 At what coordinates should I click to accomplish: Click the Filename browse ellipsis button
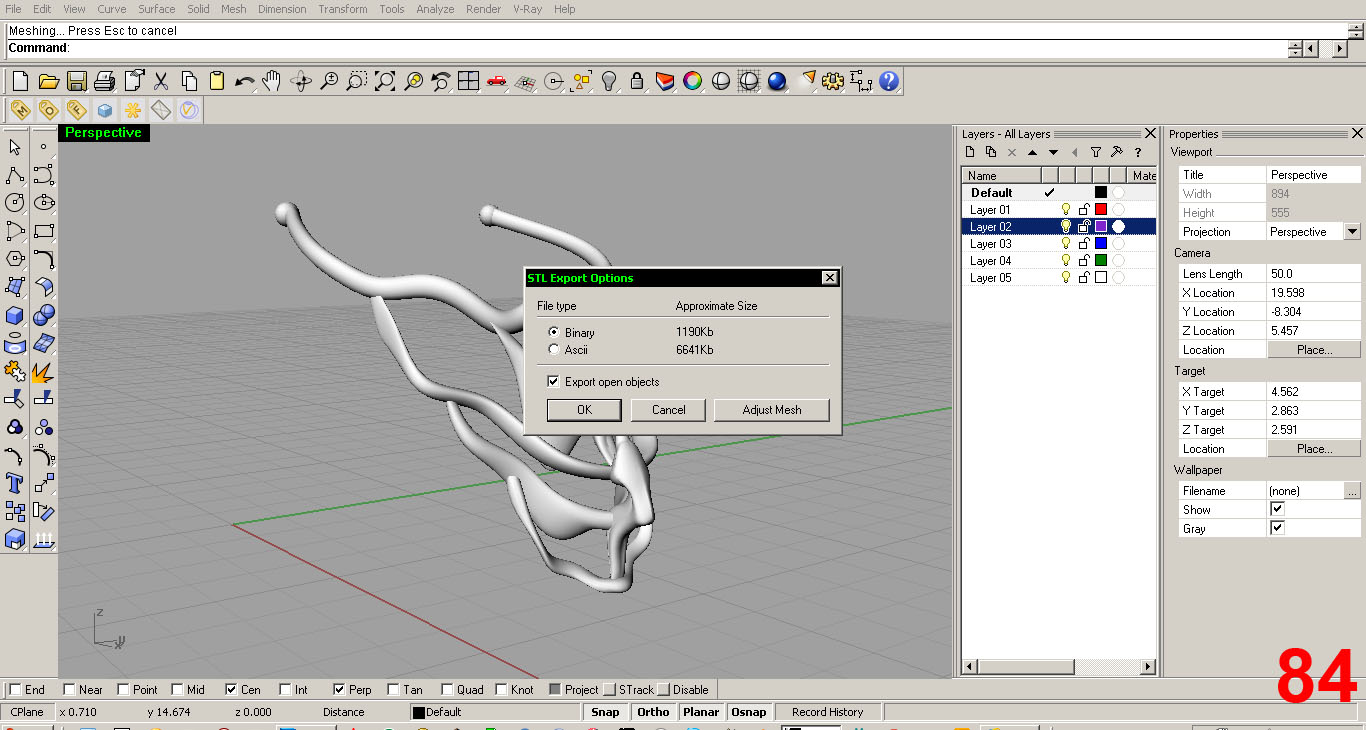(1352, 491)
